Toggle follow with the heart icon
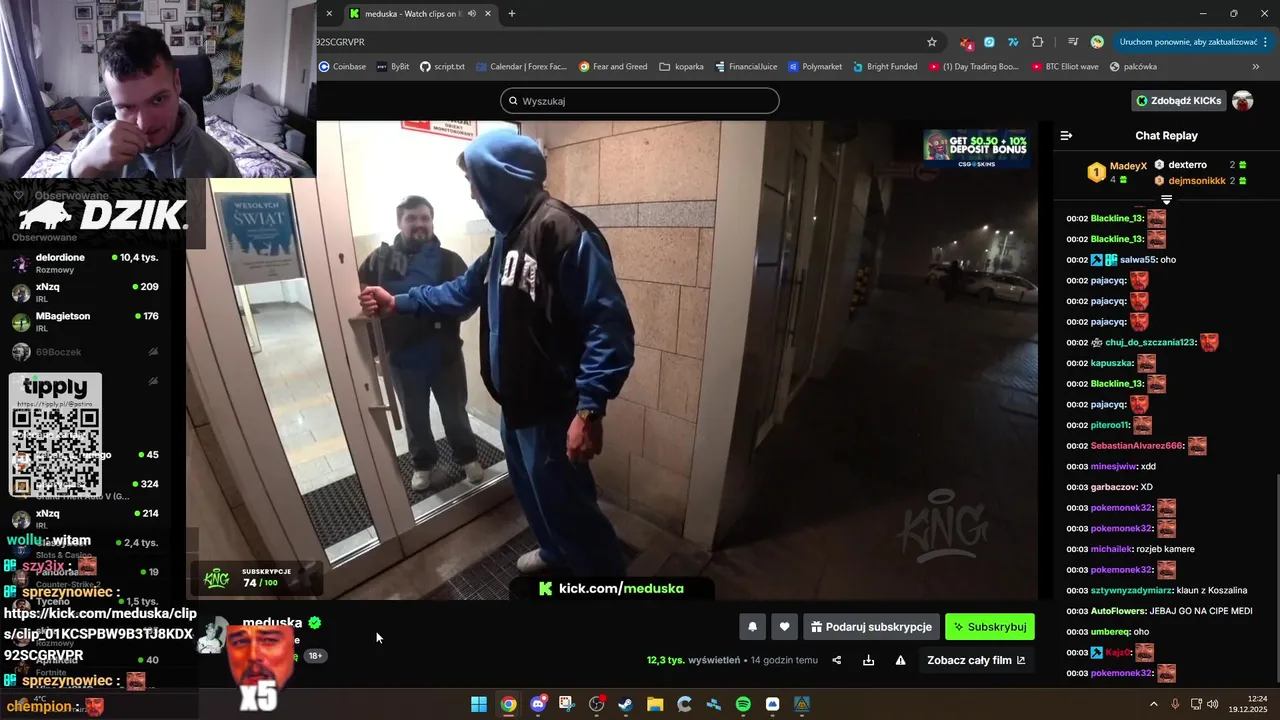This screenshot has height=720, width=1280. pos(784,627)
